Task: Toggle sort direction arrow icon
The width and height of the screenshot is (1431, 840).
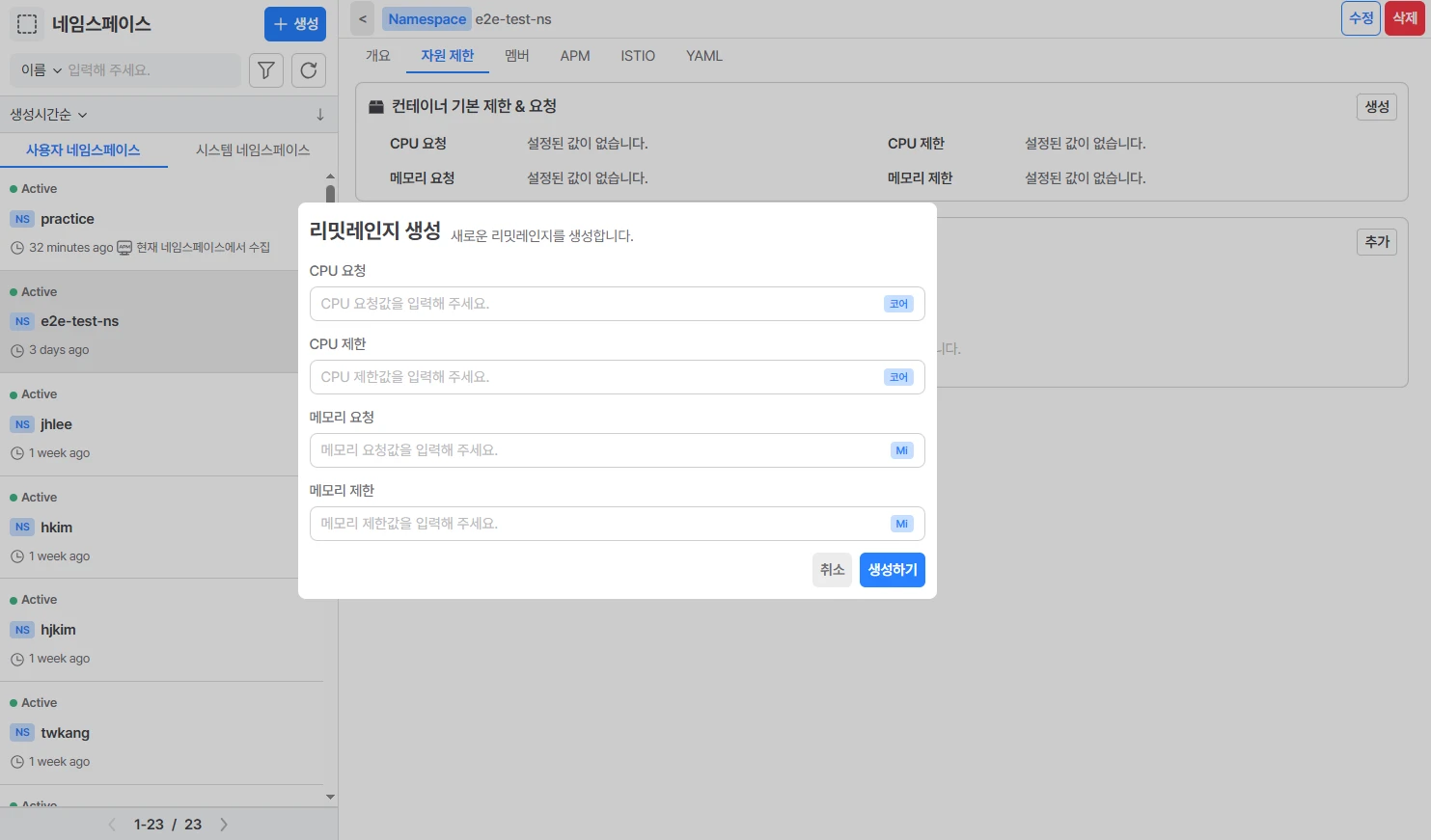Action: click(320, 115)
